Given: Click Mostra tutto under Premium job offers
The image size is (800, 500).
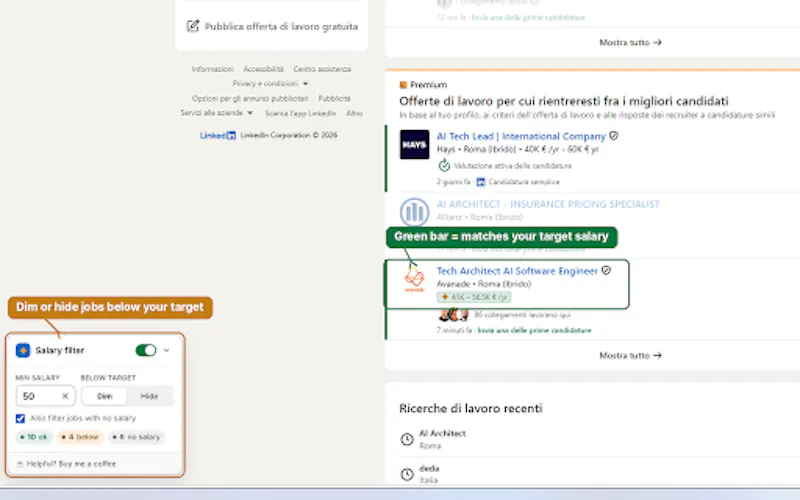Looking at the screenshot, I should point(630,355).
